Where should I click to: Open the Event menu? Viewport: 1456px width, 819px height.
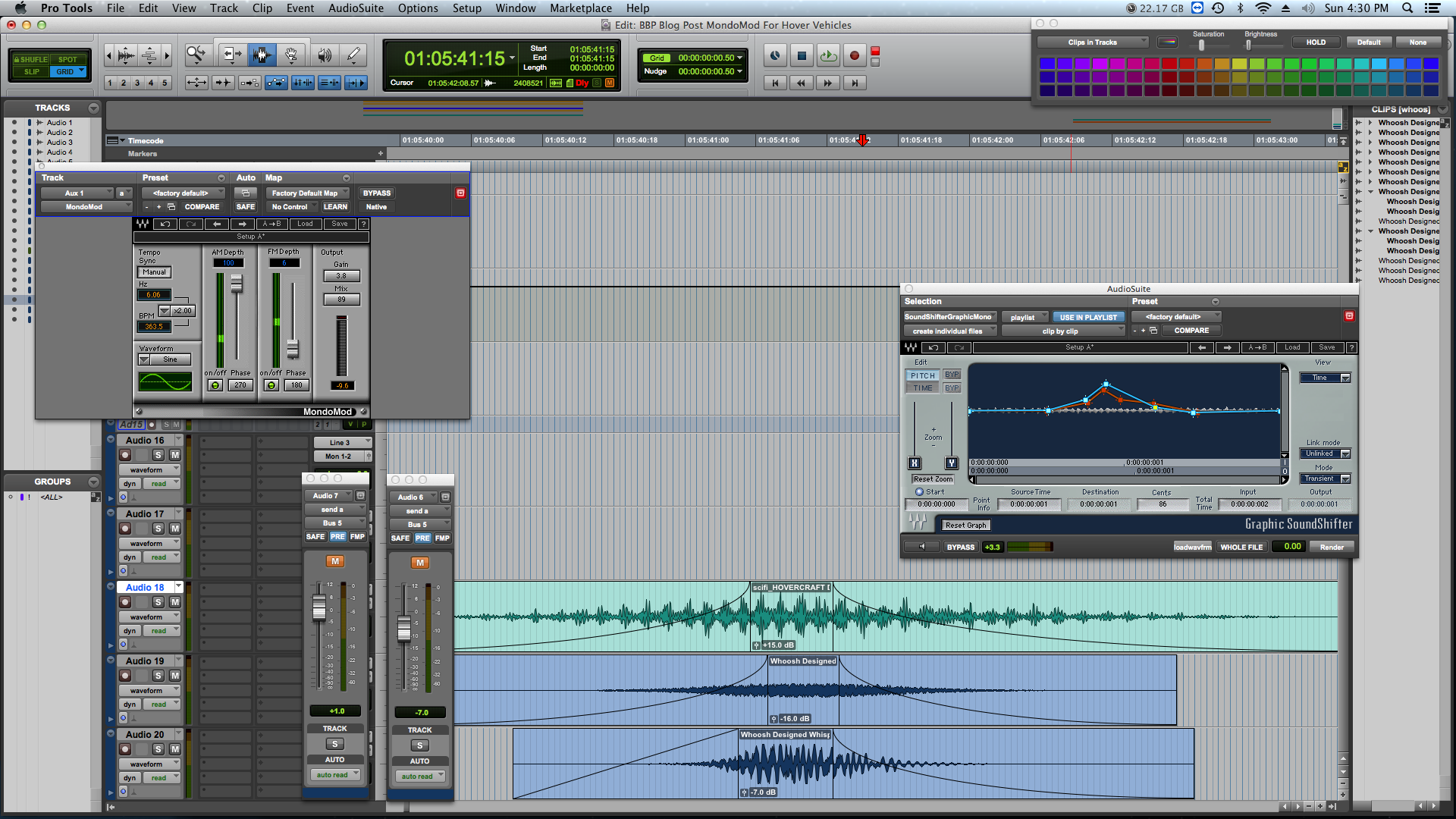(300, 8)
